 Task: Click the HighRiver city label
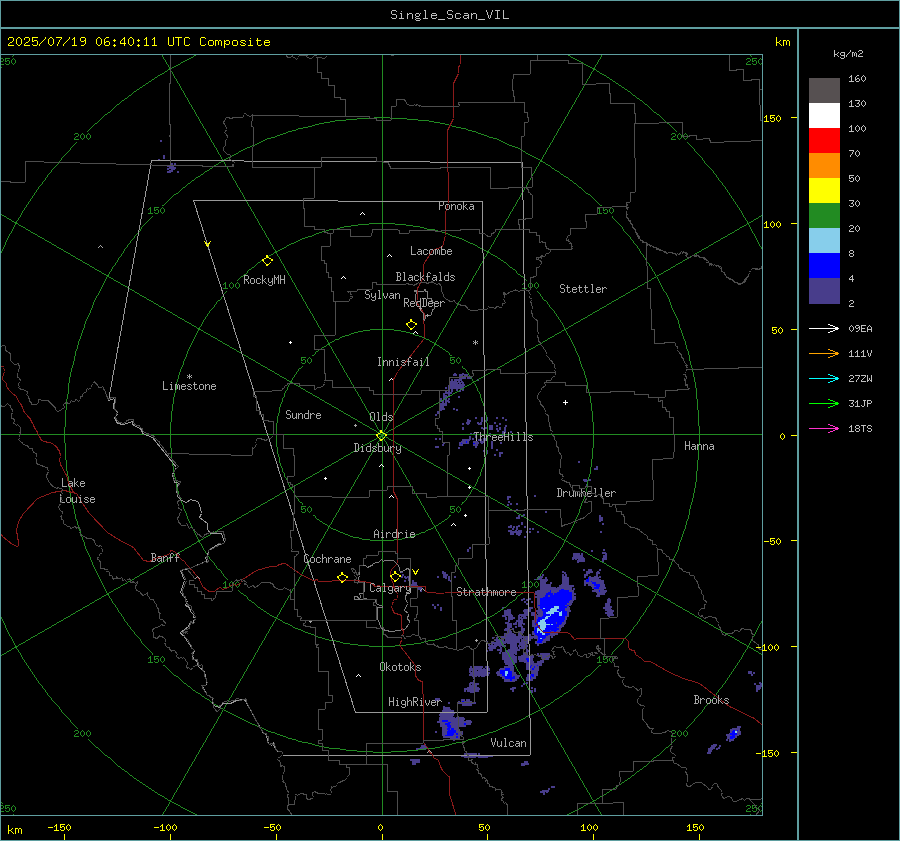click(x=414, y=702)
